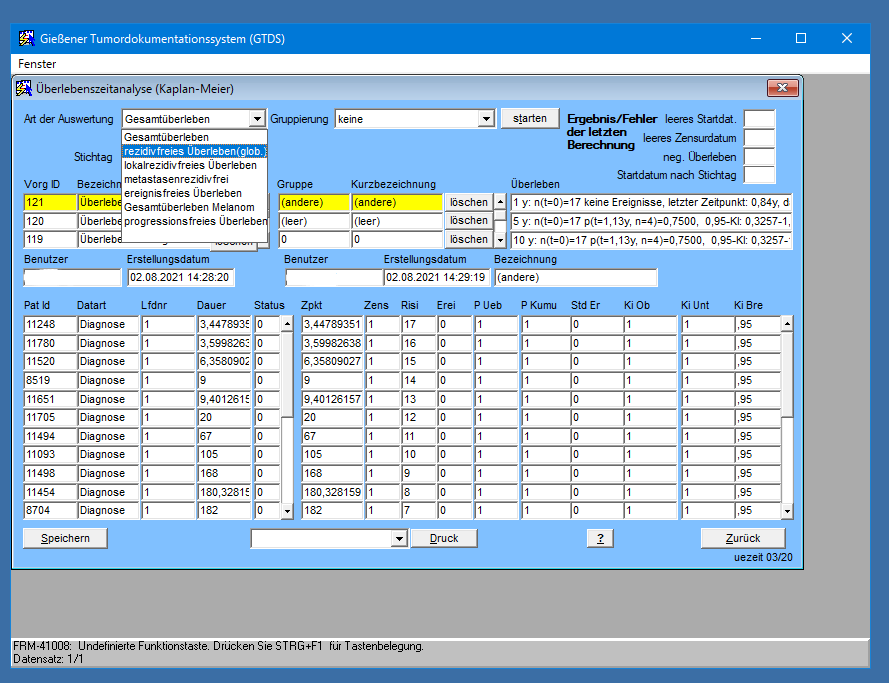Open the Fenster menu
889x683 pixels.
(x=37, y=64)
